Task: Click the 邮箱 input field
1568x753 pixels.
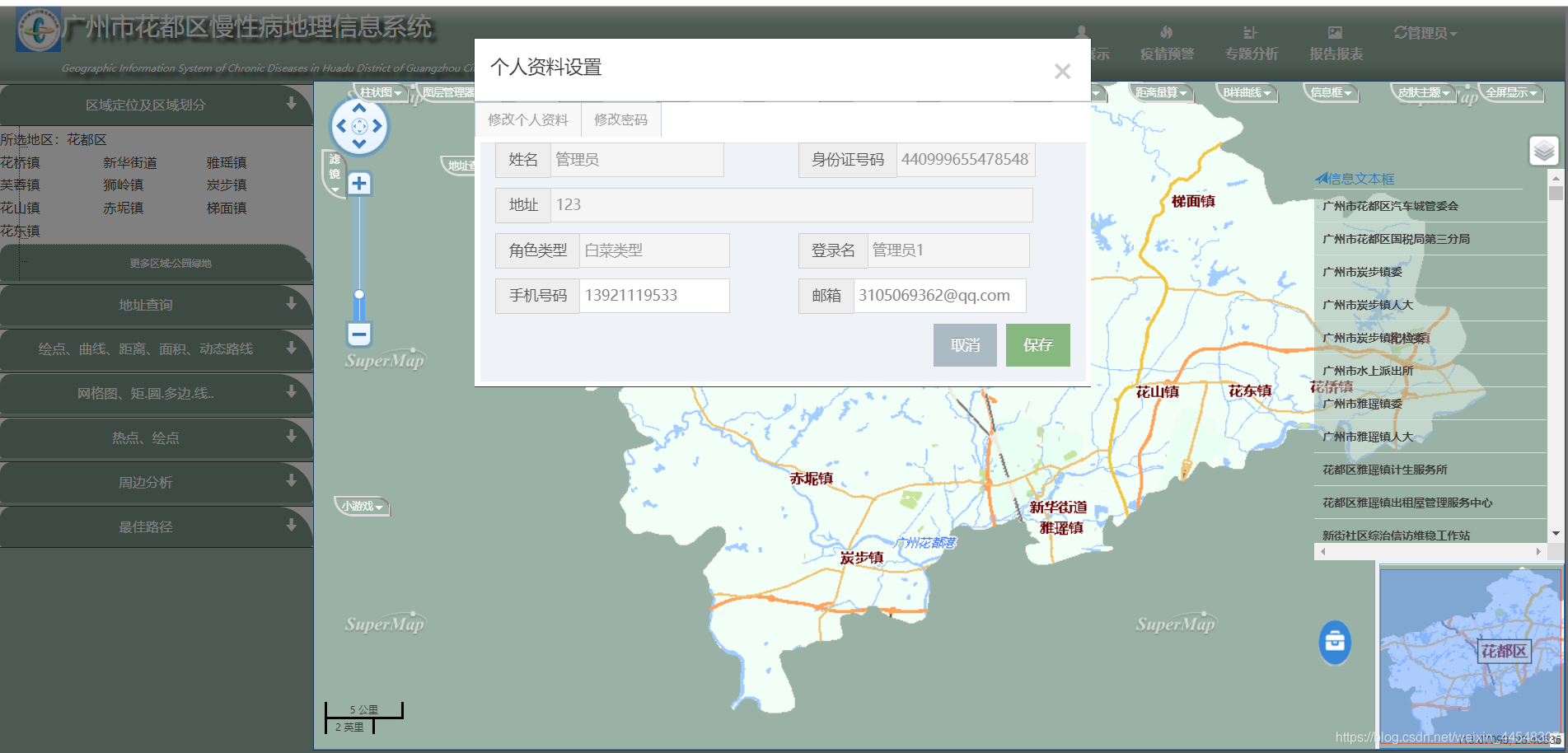Action: click(x=939, y=296)
